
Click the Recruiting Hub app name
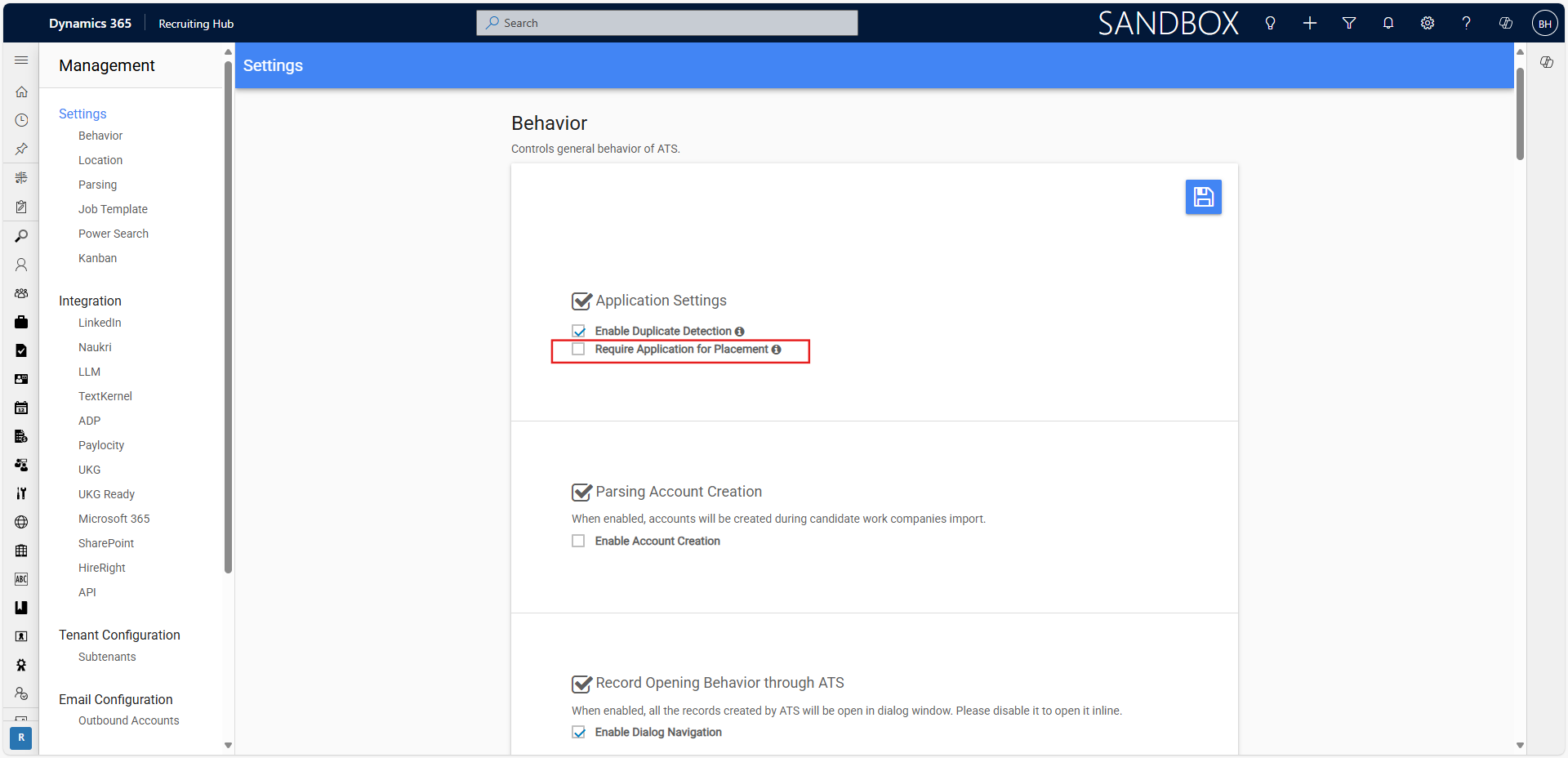[196, 24]
